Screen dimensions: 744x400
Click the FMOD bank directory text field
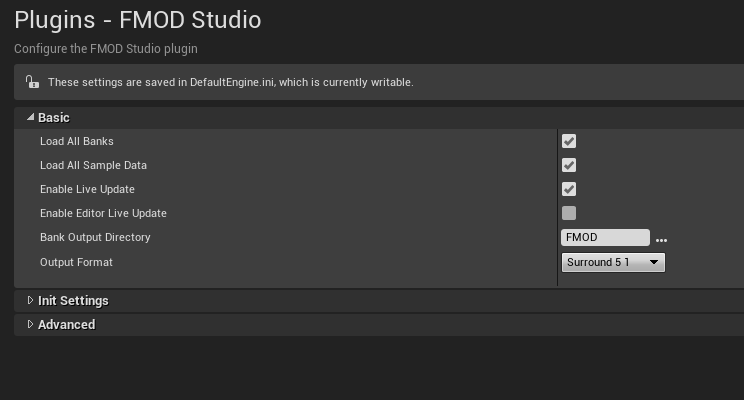tap(605, 237)
